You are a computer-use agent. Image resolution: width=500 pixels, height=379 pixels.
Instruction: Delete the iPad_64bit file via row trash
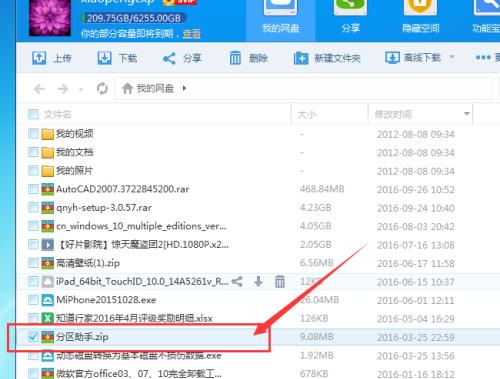280,282
